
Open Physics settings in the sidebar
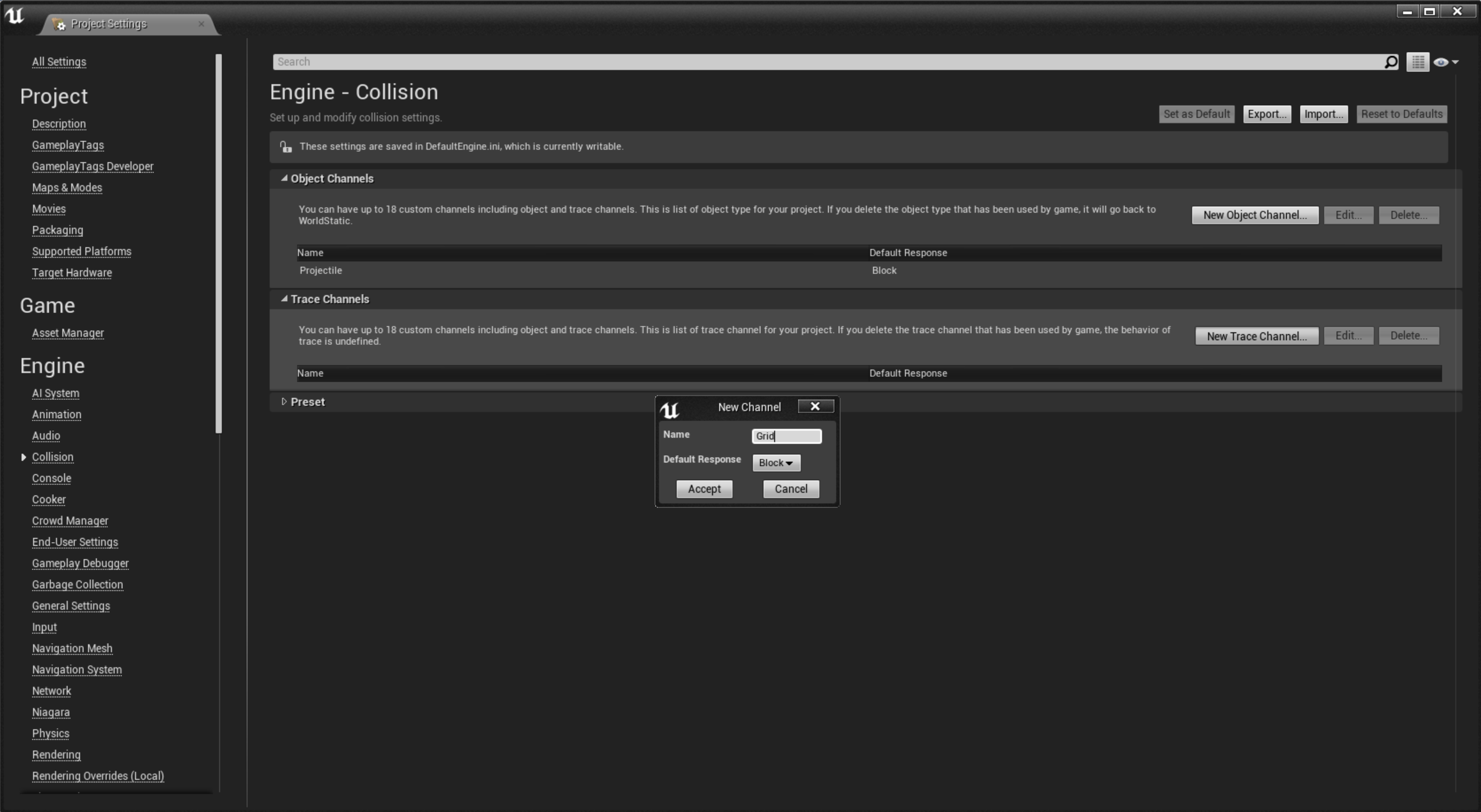pyautogui.click(x=50, y=733)
